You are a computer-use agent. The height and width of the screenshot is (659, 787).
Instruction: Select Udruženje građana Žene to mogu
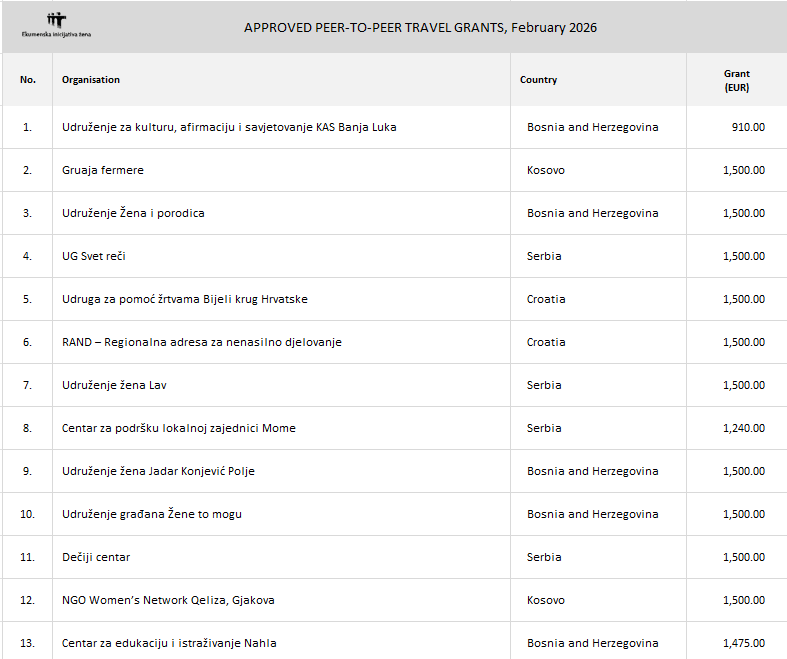152,514
